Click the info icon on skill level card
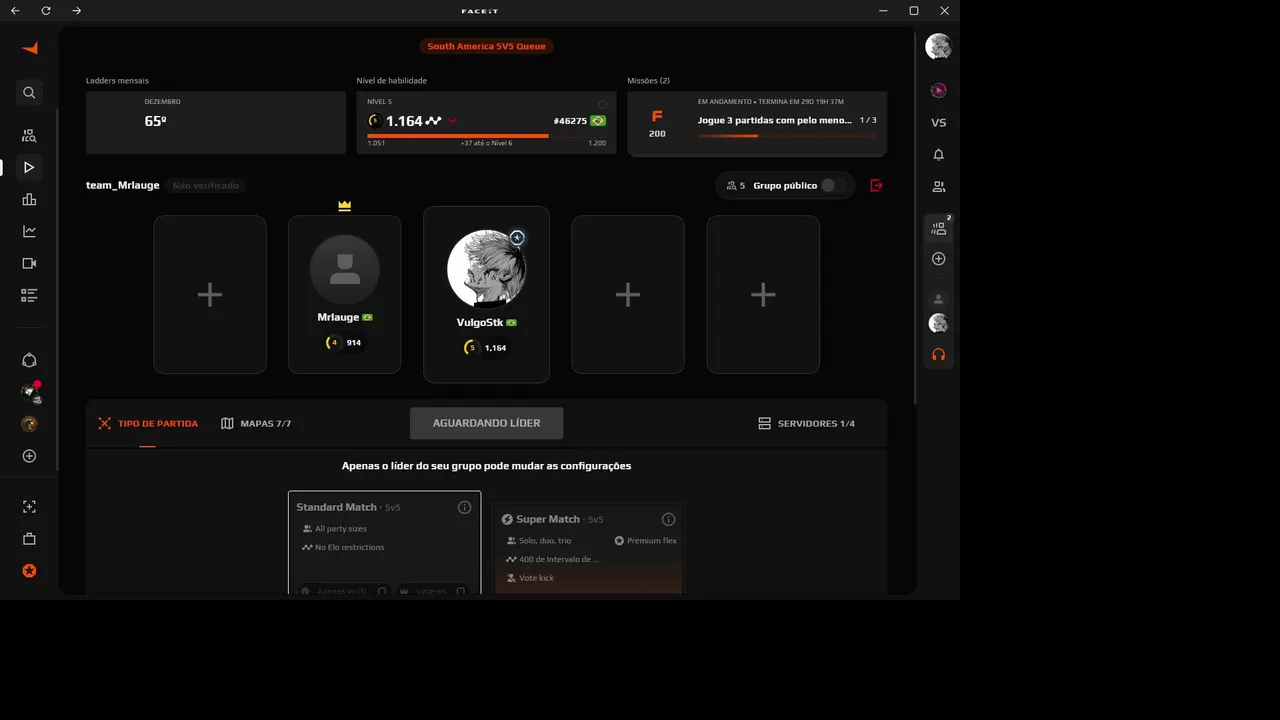This screenshot has height=720, width=1280. (x=603, y=104)
